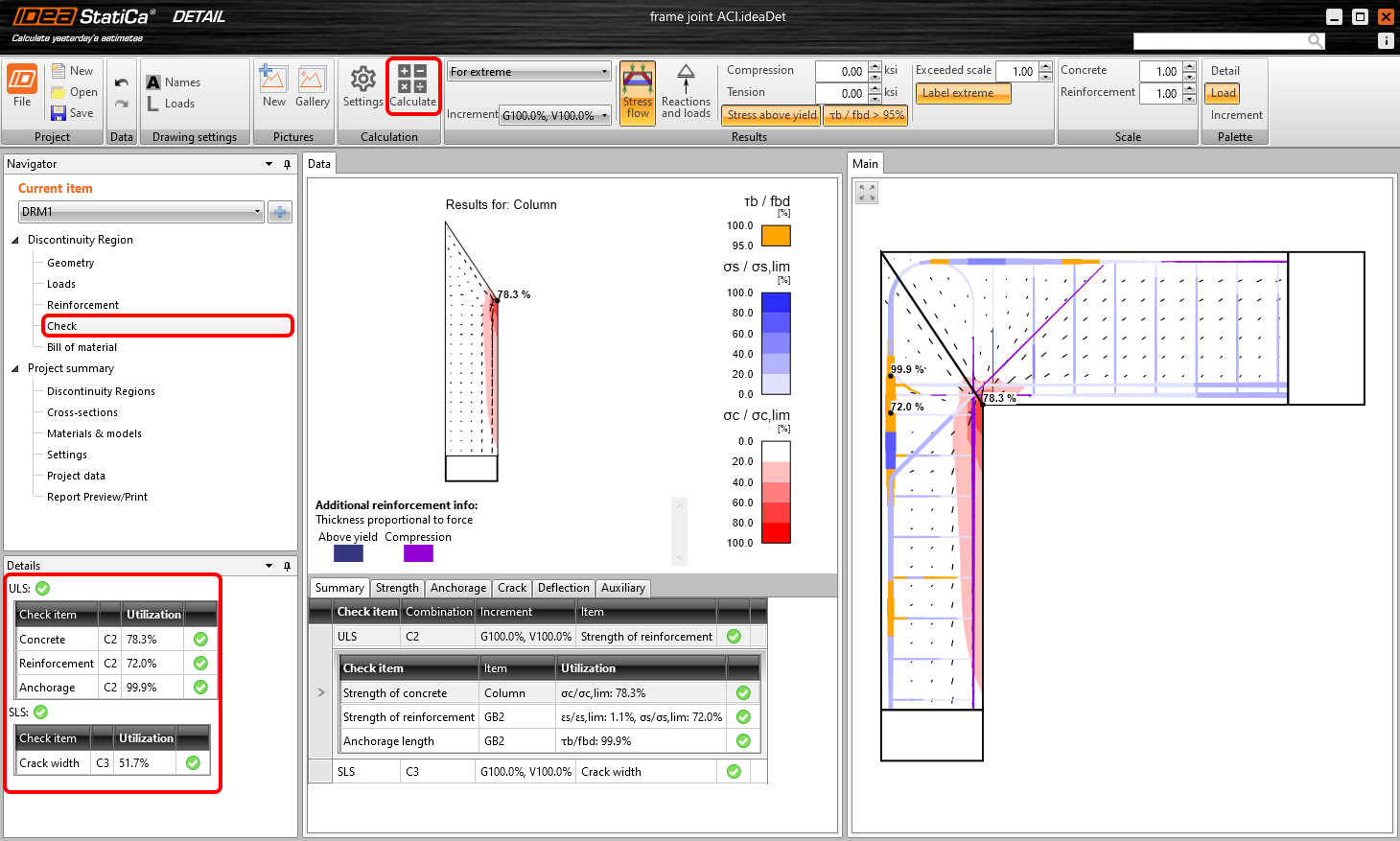Switch to the Deflection tab
This screenshot has height=841, width=1400.
(x=563, y=588)
